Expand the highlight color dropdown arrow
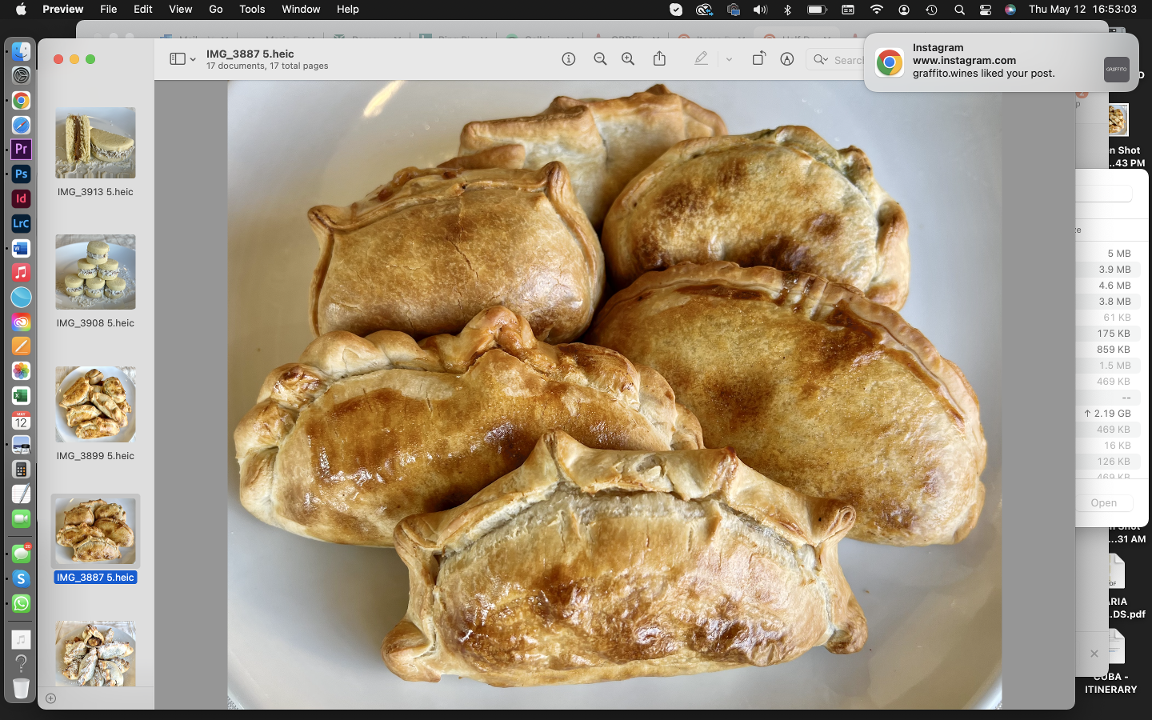Viewport: 1152px width, 720px height. (729, 60)
